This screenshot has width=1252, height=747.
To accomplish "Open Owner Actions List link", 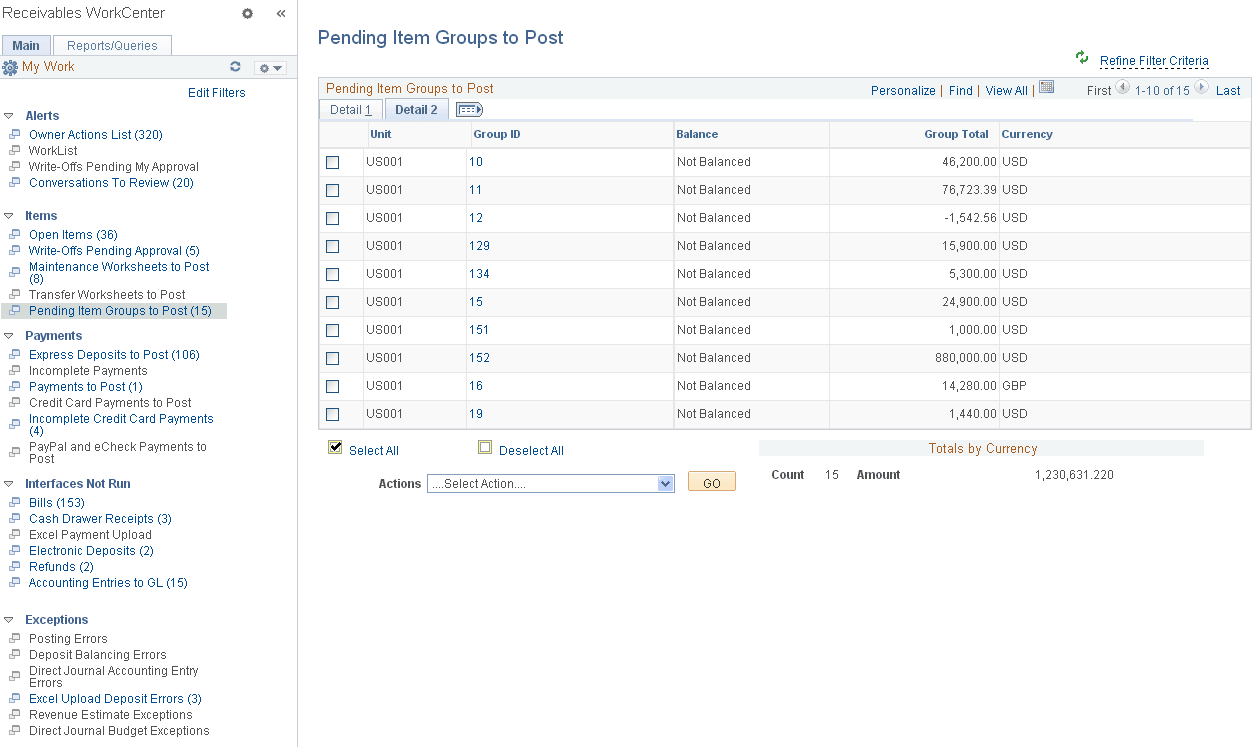I will click(x=95, y=134).
